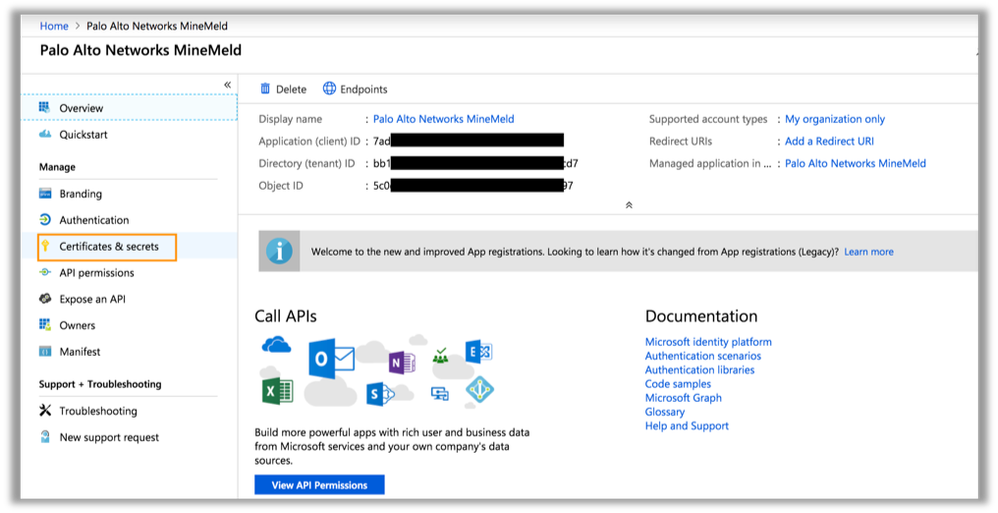Collapse the sidebar with double chevron
998x513 pixels.
[227, 85]
